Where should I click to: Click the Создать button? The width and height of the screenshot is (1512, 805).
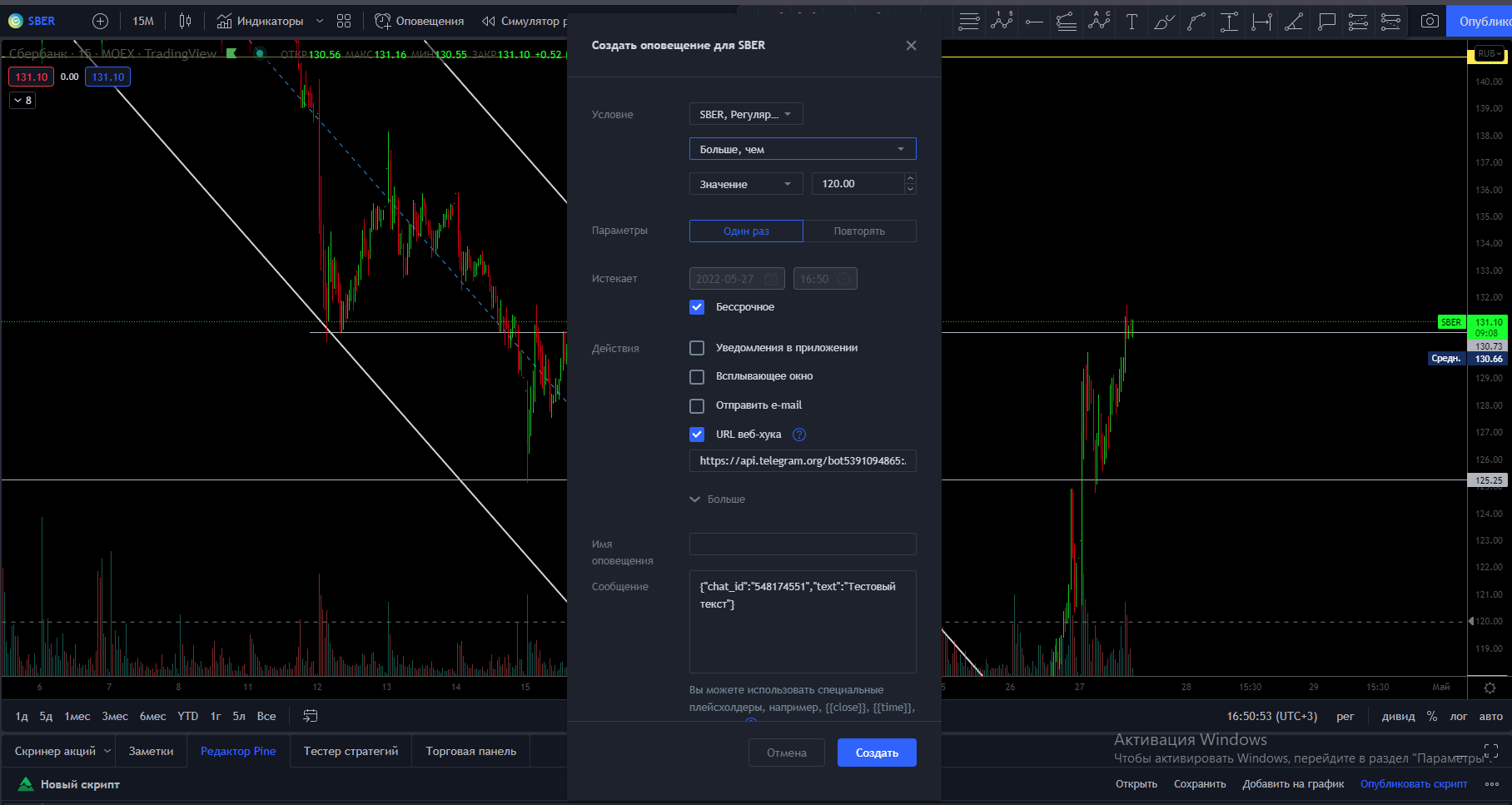click(877, 753)
